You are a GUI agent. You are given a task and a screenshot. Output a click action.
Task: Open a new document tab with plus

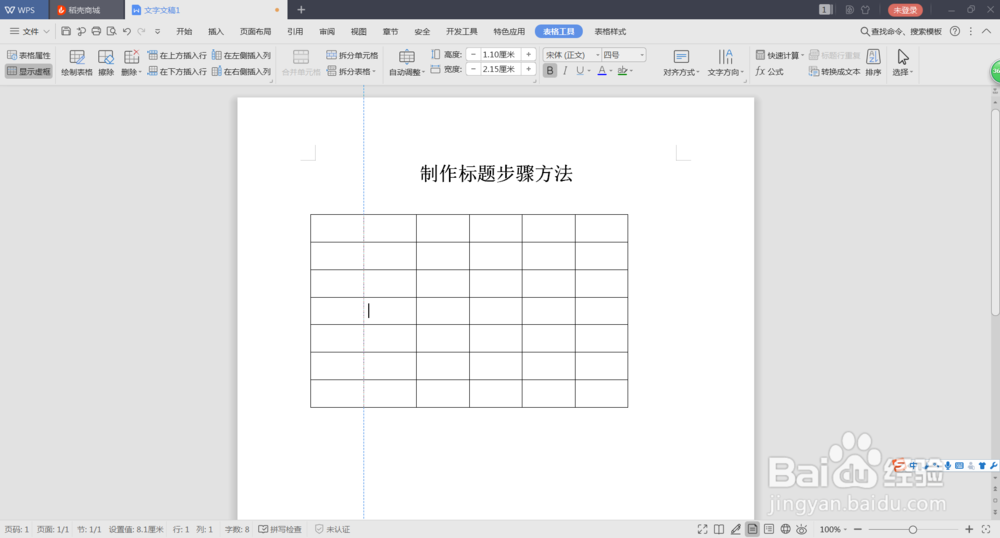click(x=301, y=10)
